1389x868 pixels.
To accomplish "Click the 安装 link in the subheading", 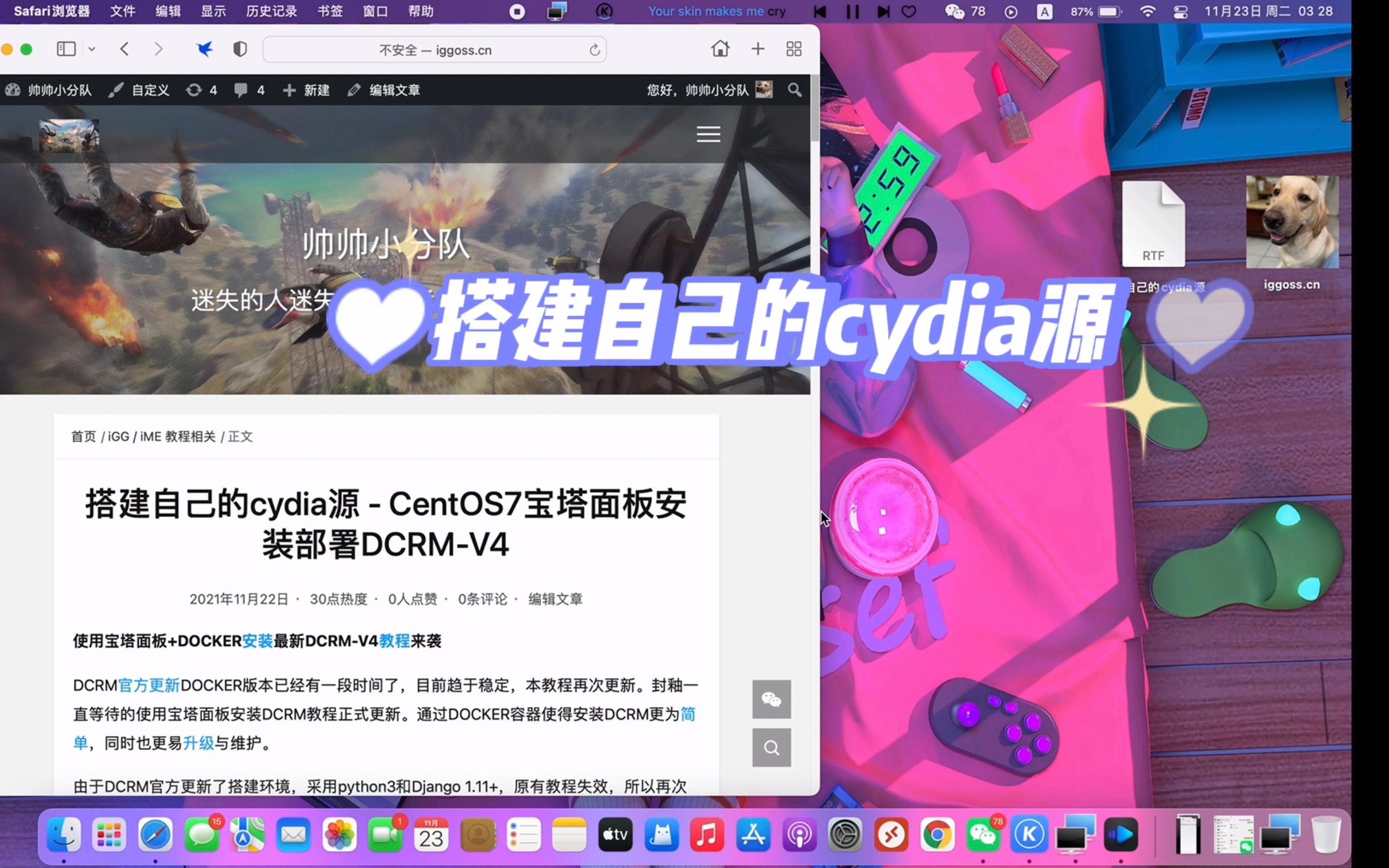I will (x=257, y=641).
